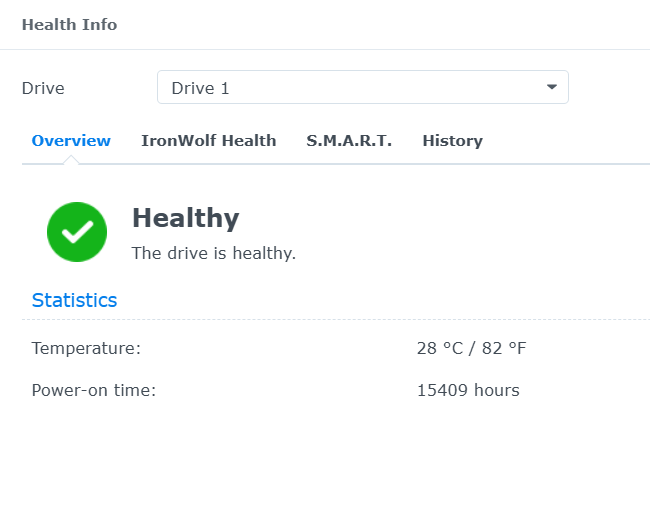Viewport: 650px width, 514px height.
Task: Go to the S.M.A.R.T. tab
Action: tap(349, 141)
